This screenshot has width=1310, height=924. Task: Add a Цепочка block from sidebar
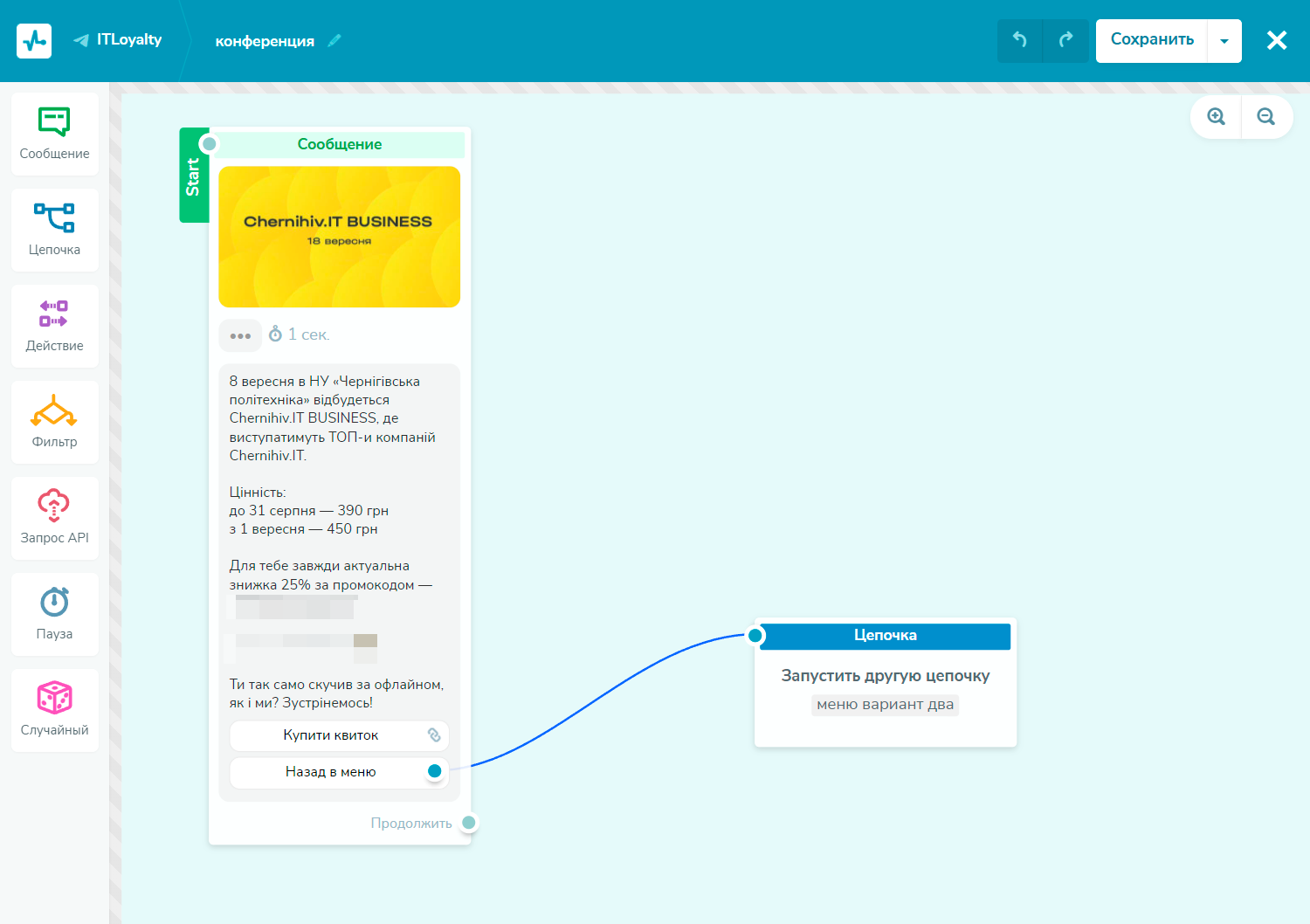point(55,230)
